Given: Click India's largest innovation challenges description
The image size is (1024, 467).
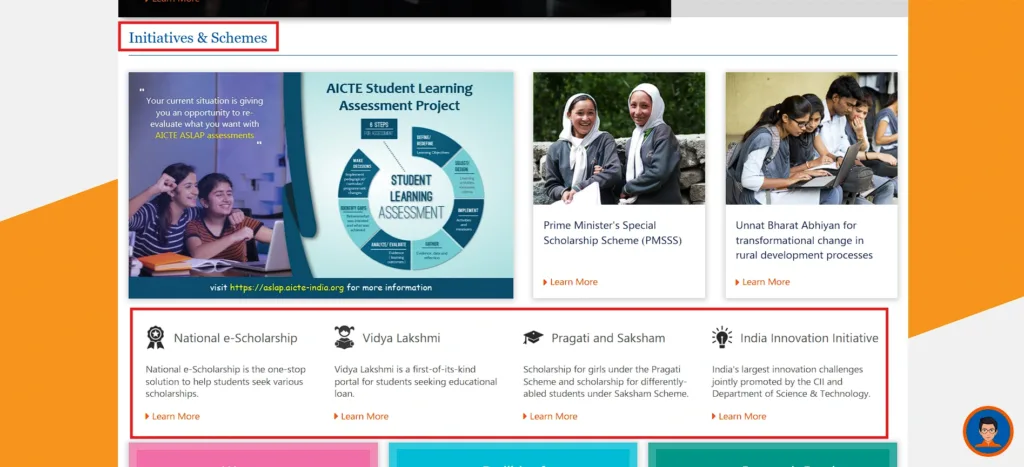Looking at the screenshot, I should (791, 381).
